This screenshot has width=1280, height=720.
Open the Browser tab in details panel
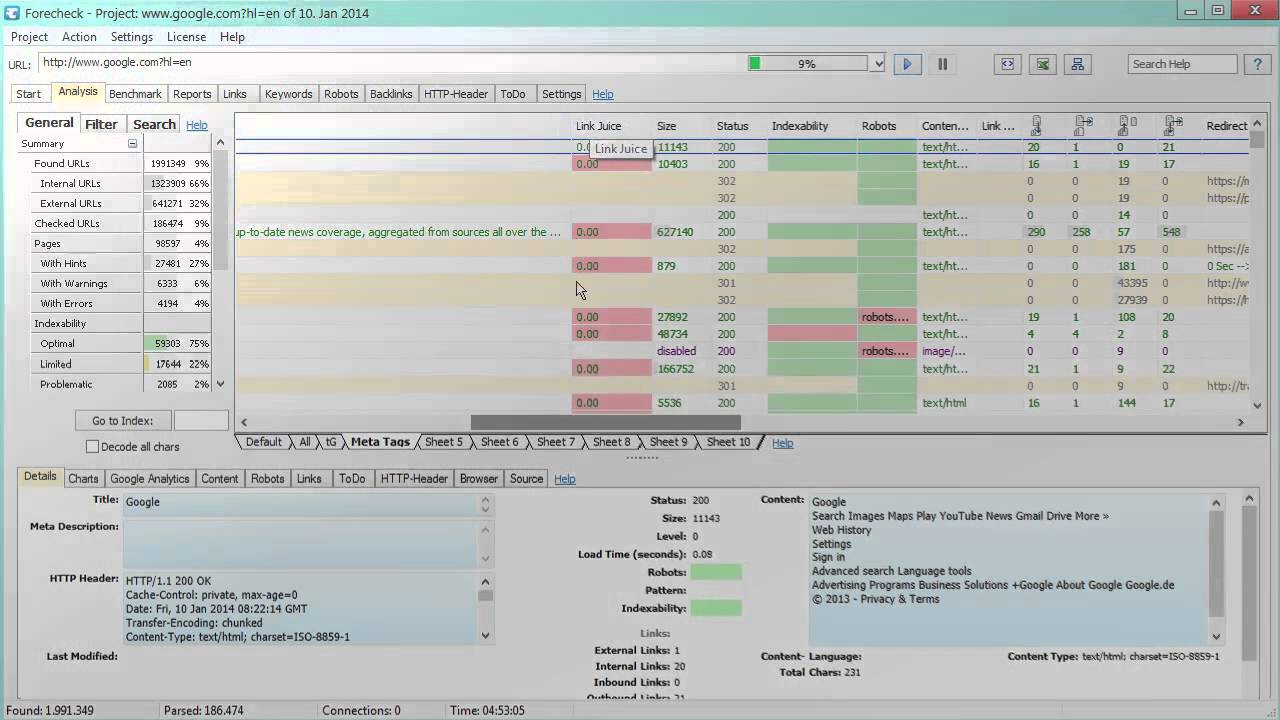point(479,479)
